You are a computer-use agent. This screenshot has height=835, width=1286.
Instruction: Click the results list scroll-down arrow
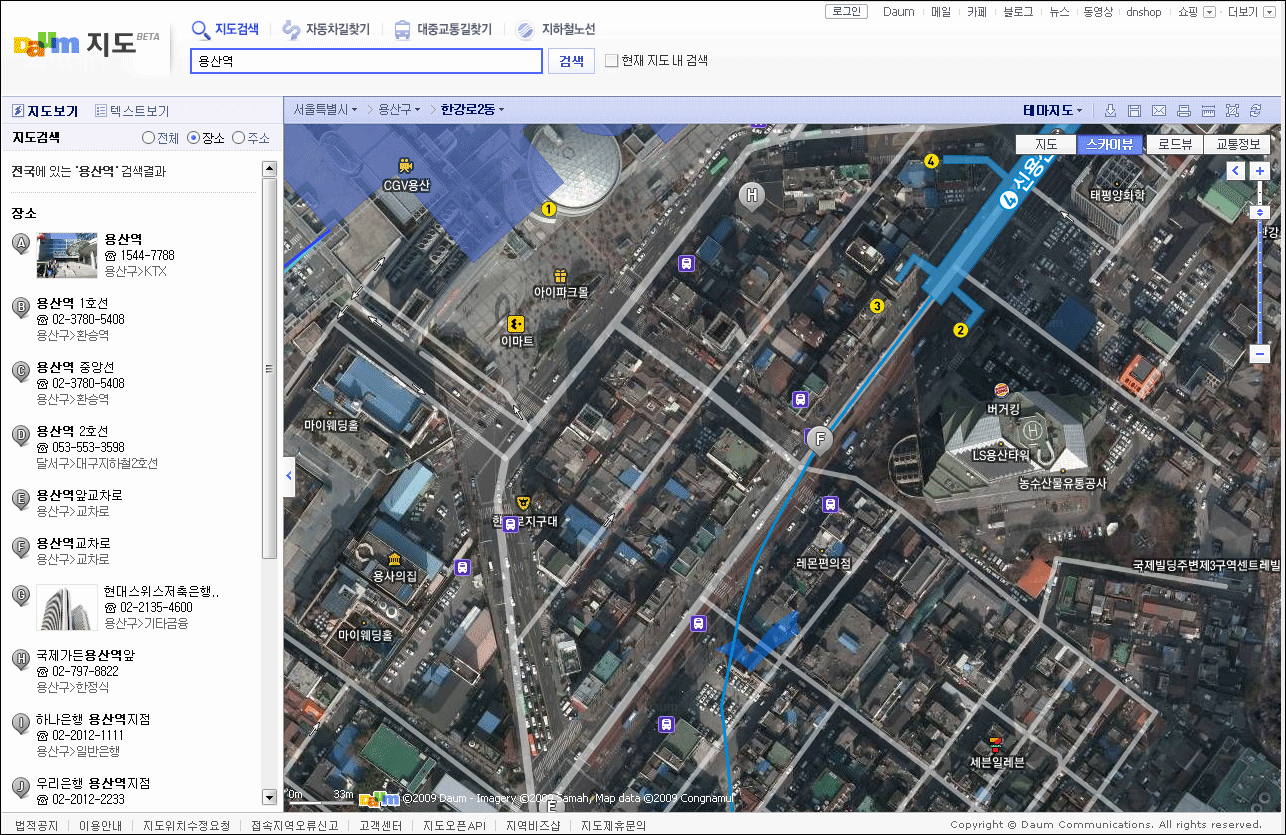pos(269,797)
